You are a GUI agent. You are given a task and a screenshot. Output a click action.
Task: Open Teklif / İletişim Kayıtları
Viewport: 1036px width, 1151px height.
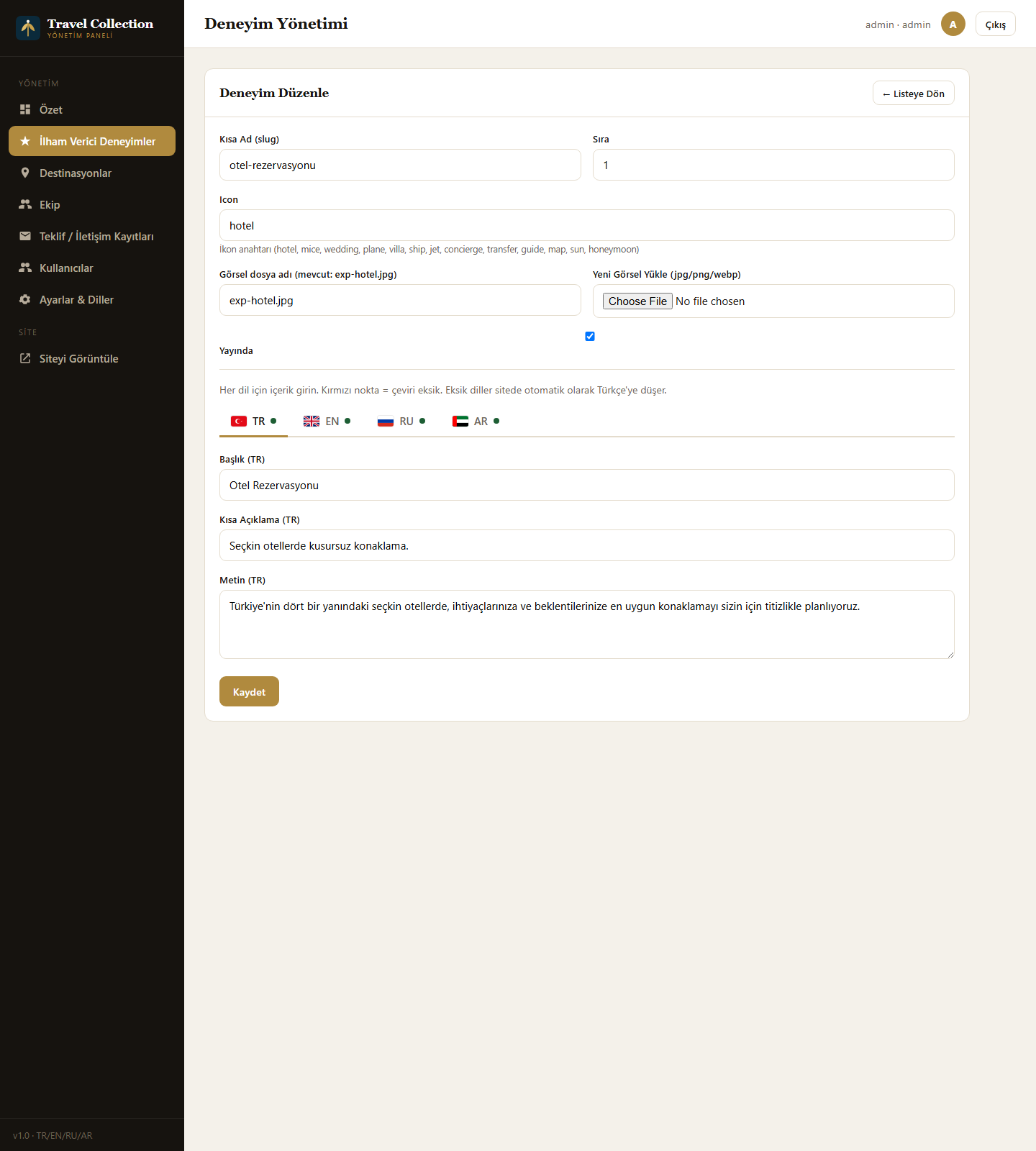click(x=92, y=236)
